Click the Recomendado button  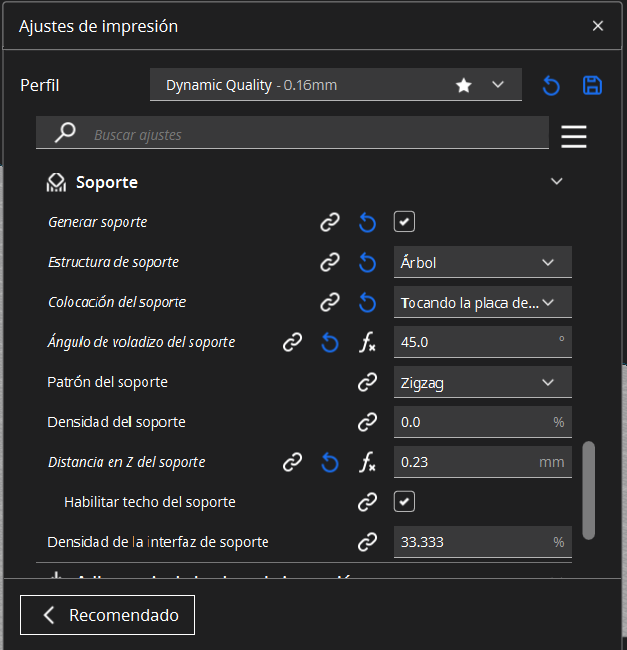pyautogui.click(x=107, y=615)
